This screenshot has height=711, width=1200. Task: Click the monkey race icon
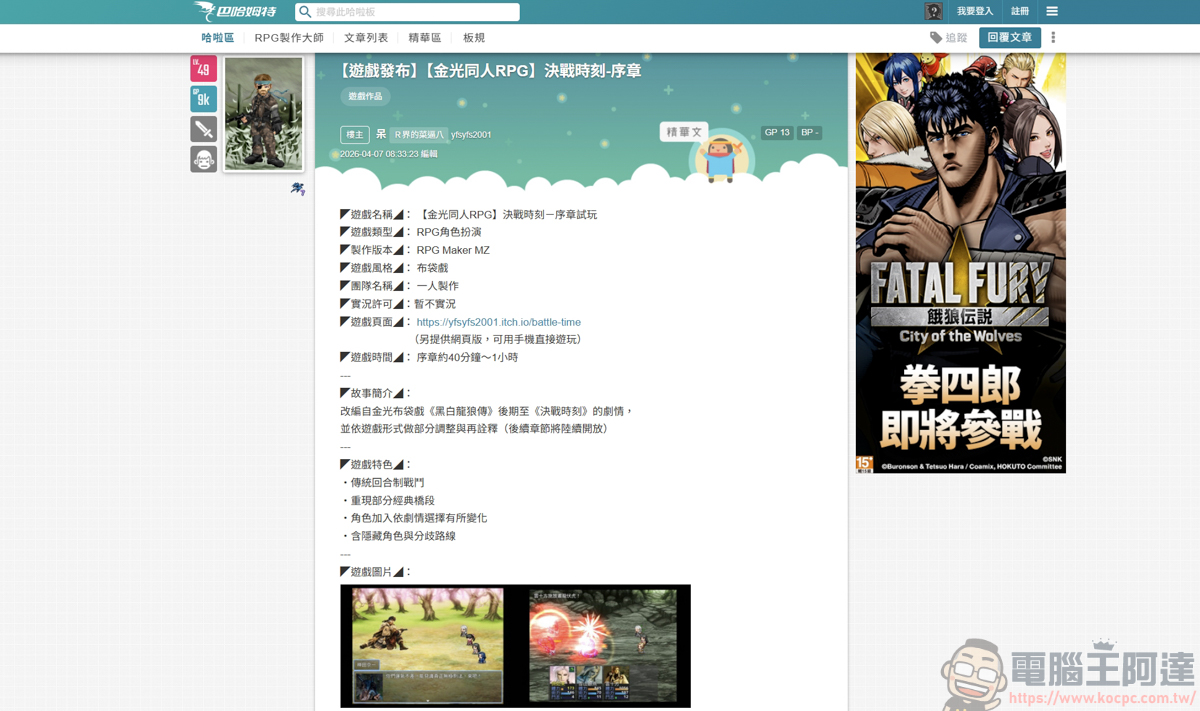coord(203,158)
